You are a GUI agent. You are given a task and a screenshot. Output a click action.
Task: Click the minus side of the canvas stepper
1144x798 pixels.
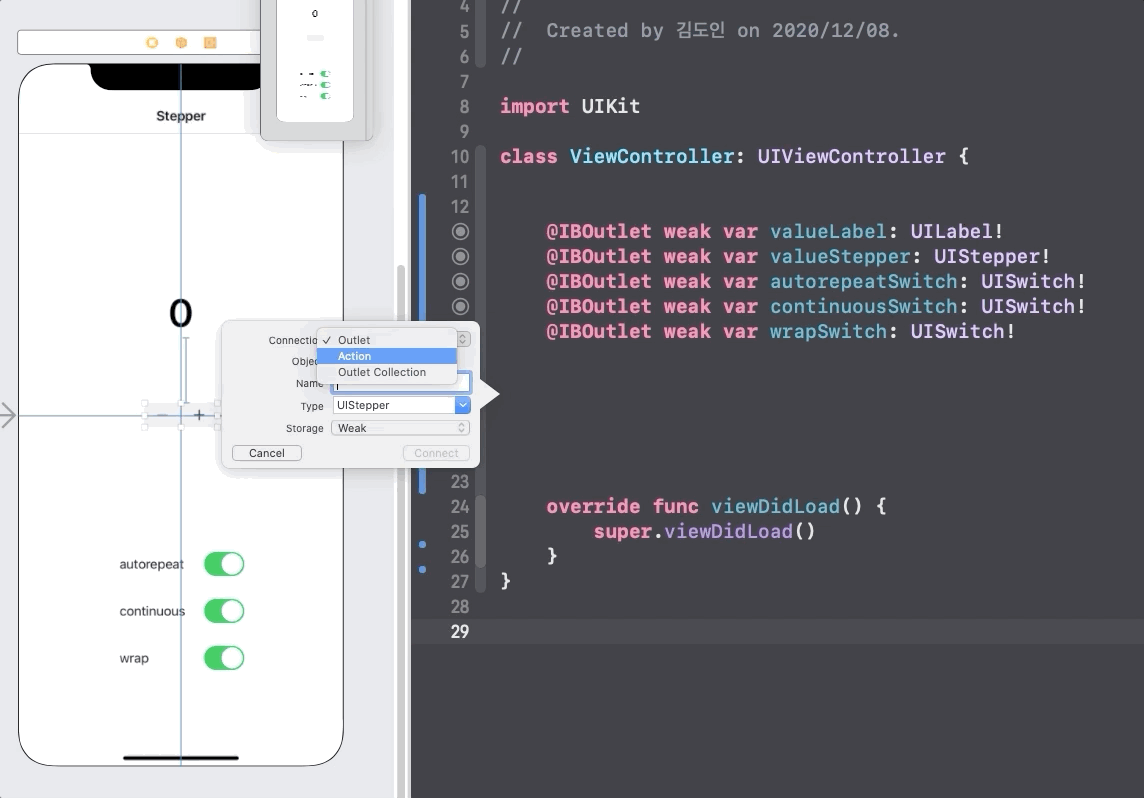point(163,415)
